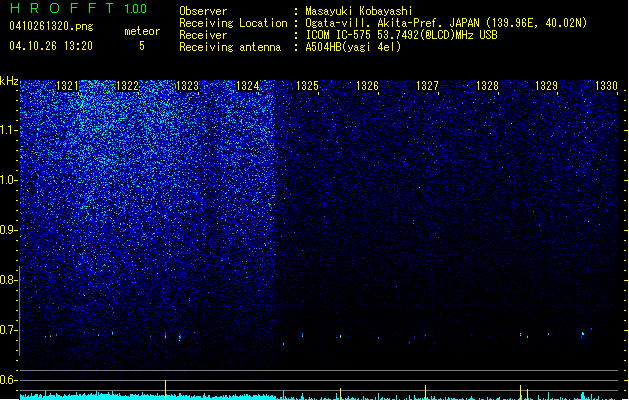
Task: Click the 1322 time axis marker
Action: (x=127, y=86)
